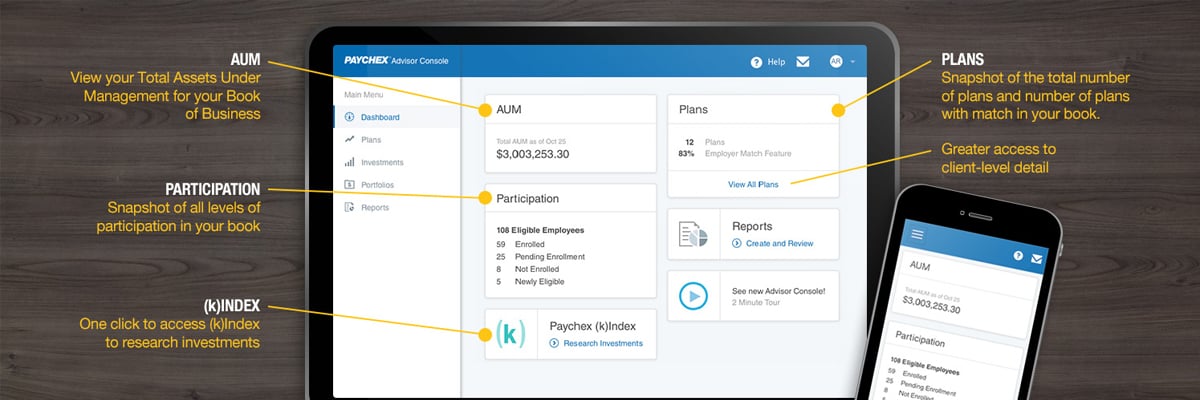Click the mail icon on the phone
Image resolution: width=1200 pixels, height=400 pixels.
click(1037, 259)
